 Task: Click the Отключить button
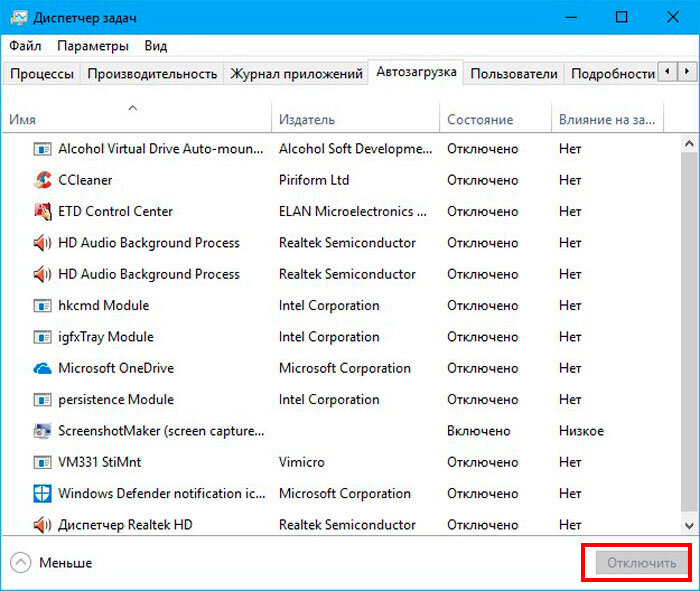tap(642, 563)
